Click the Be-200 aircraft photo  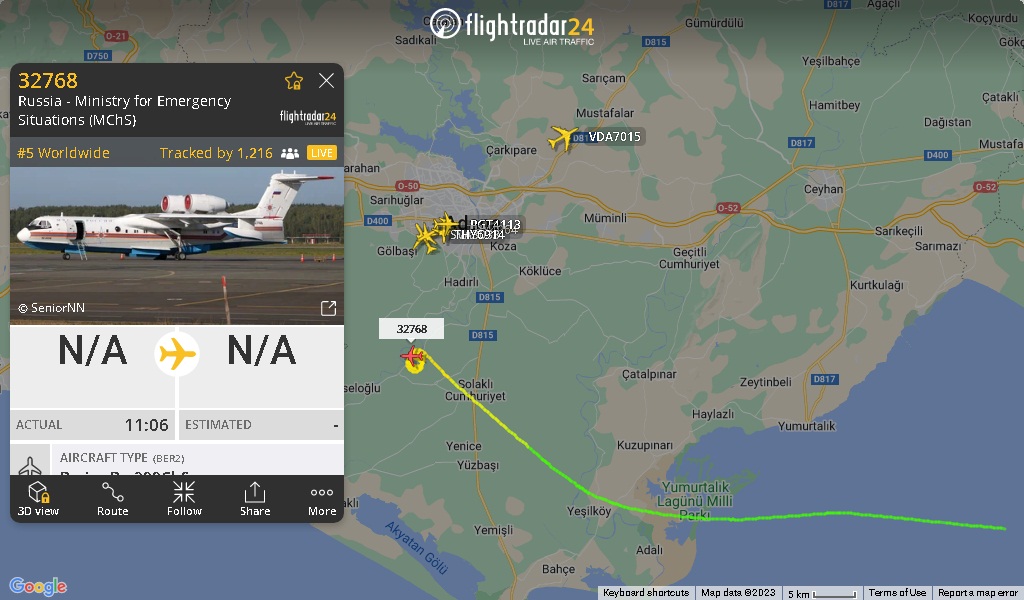point(177,245)
